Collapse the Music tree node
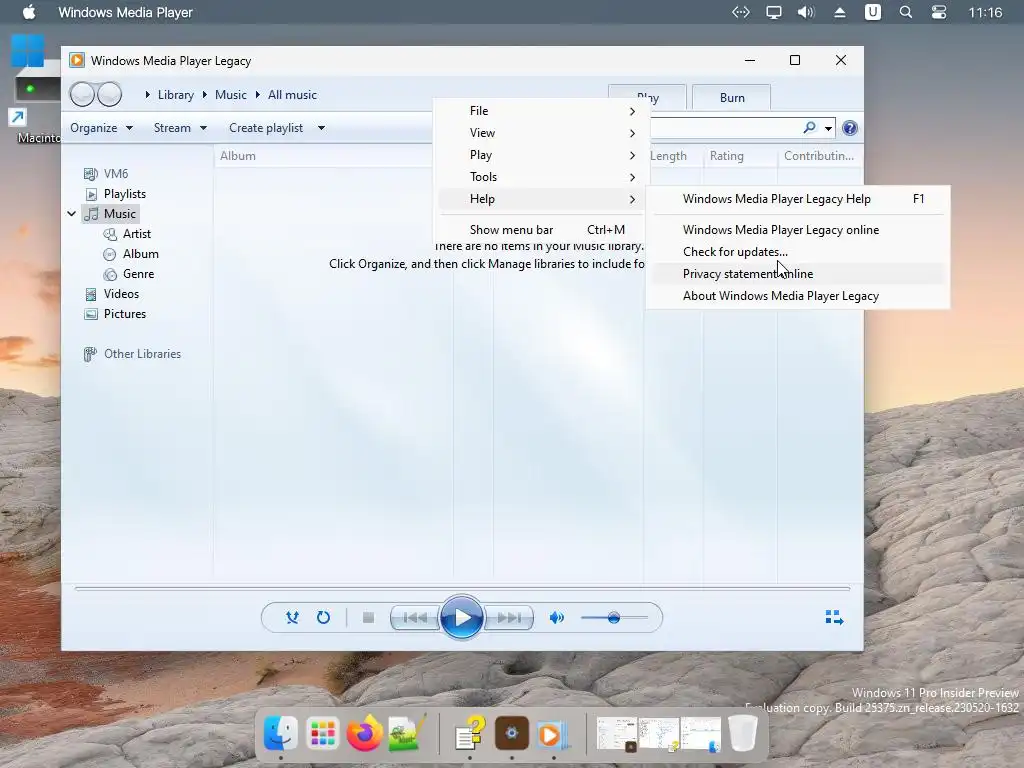 tap(72, 214)
